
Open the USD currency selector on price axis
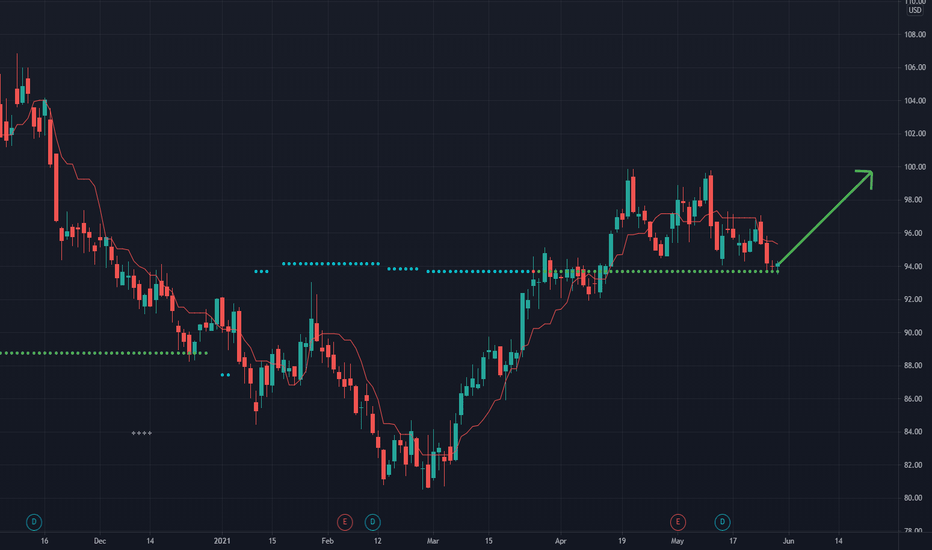914,11
